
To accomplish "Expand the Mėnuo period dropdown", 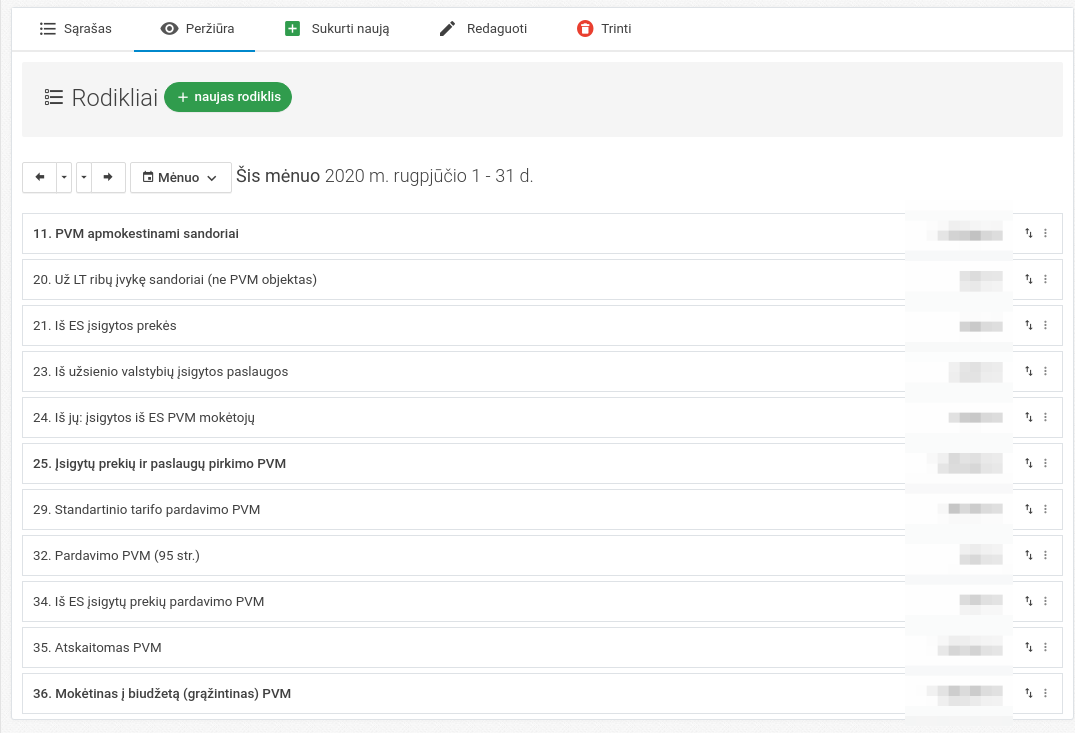I will (x=180, y=178).
